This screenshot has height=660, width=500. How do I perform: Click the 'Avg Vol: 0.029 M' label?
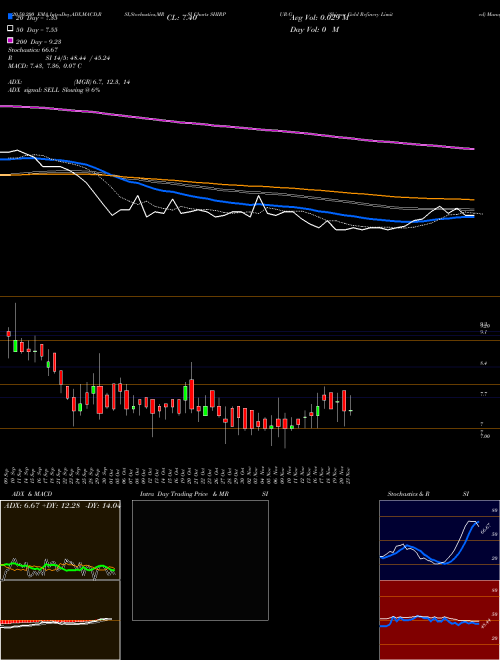[x=319, y=18]
